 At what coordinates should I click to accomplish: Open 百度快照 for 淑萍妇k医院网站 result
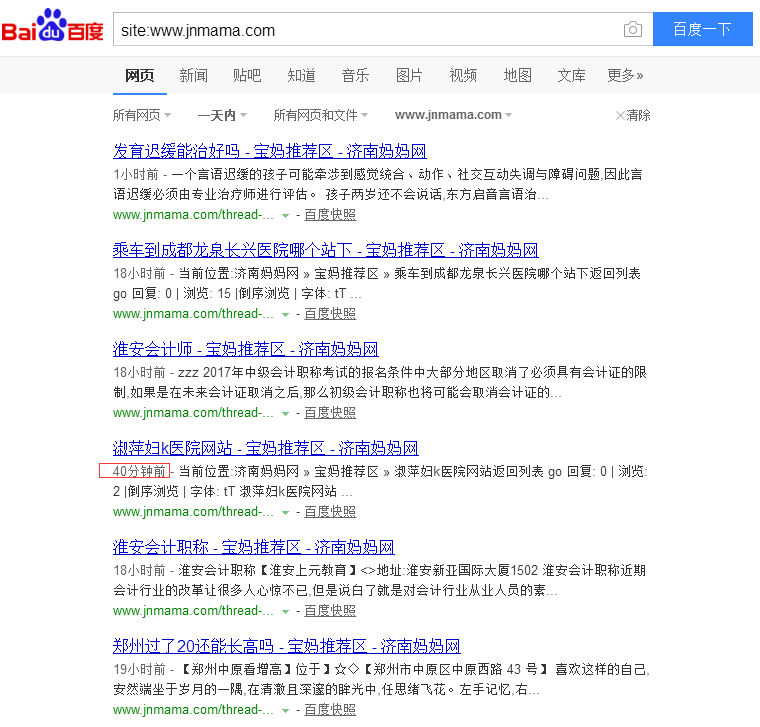(x=330, y=511)
